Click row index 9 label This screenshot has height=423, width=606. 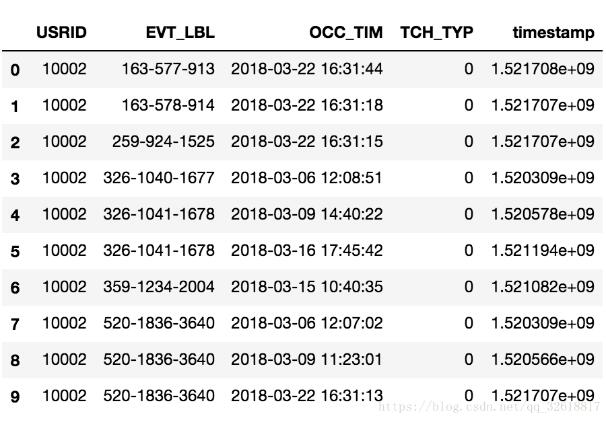[14, 397]
